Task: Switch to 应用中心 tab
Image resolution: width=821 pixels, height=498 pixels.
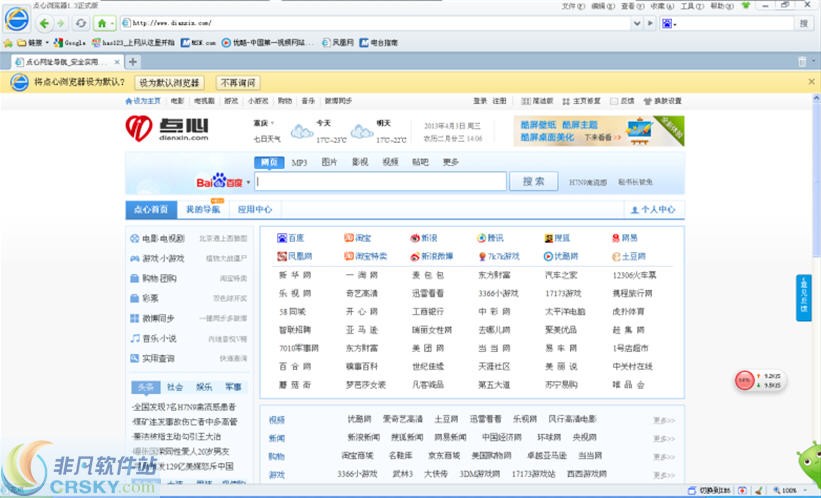Action: (255, 209)
